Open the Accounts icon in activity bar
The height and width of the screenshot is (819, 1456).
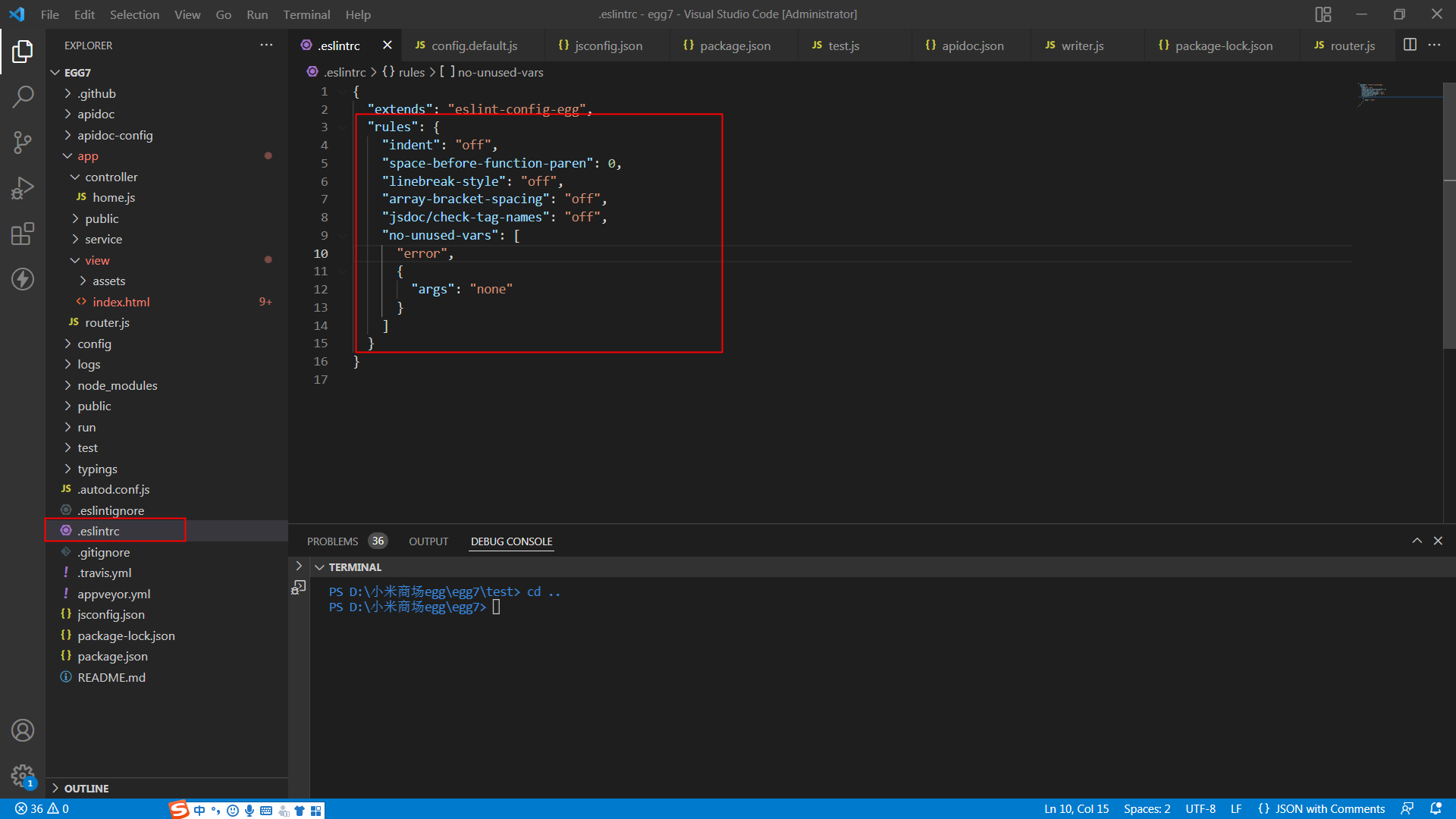tap(23, 730)
